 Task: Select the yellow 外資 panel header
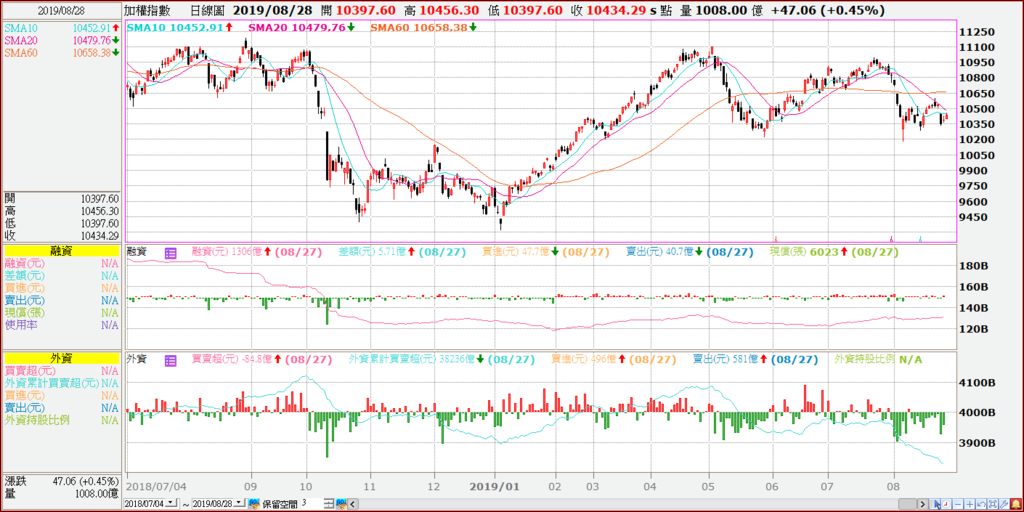coord(61,358)
